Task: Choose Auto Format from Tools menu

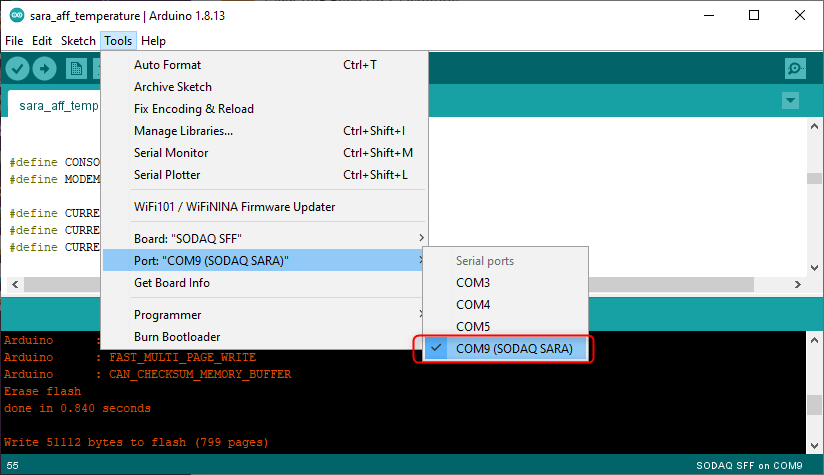Action: (x=264, y=65)
